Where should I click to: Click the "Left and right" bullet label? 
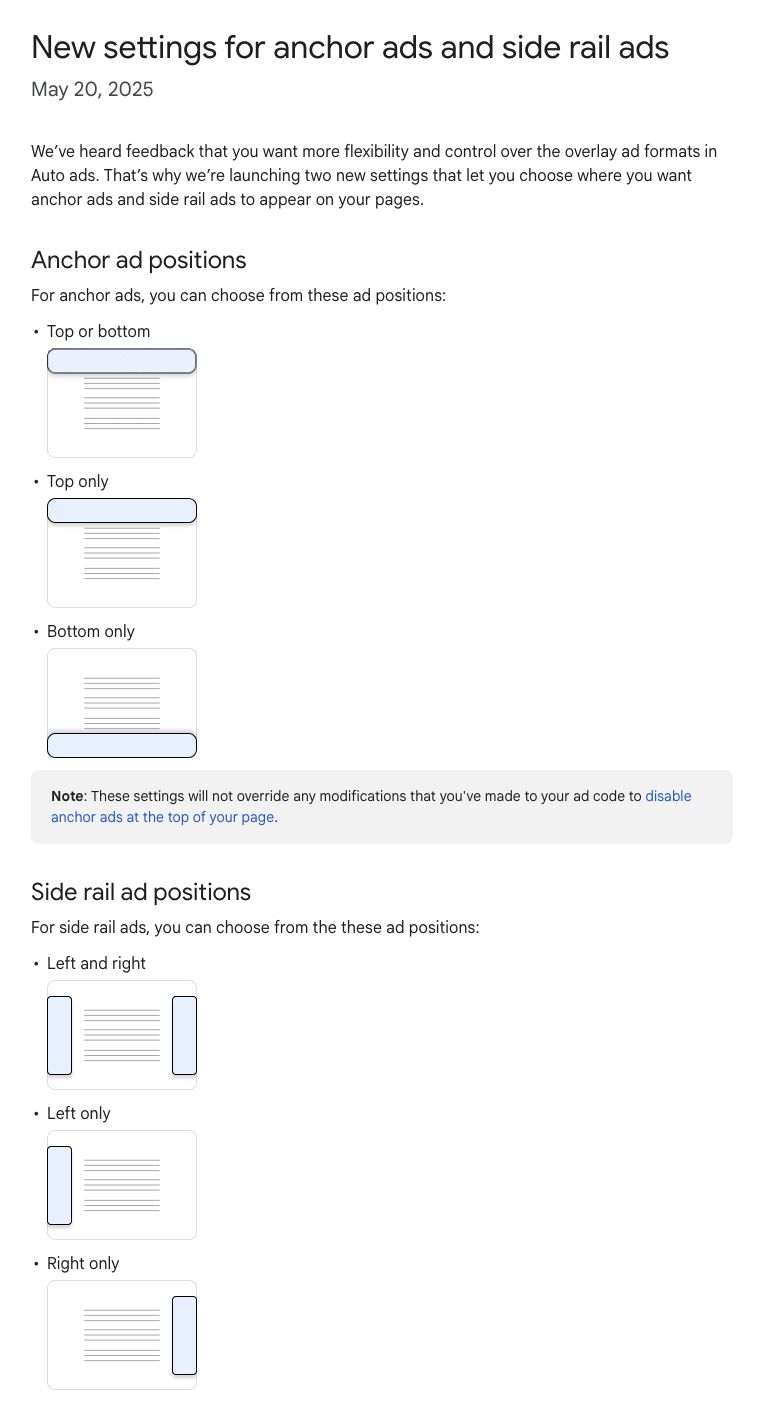pos(96,963)
